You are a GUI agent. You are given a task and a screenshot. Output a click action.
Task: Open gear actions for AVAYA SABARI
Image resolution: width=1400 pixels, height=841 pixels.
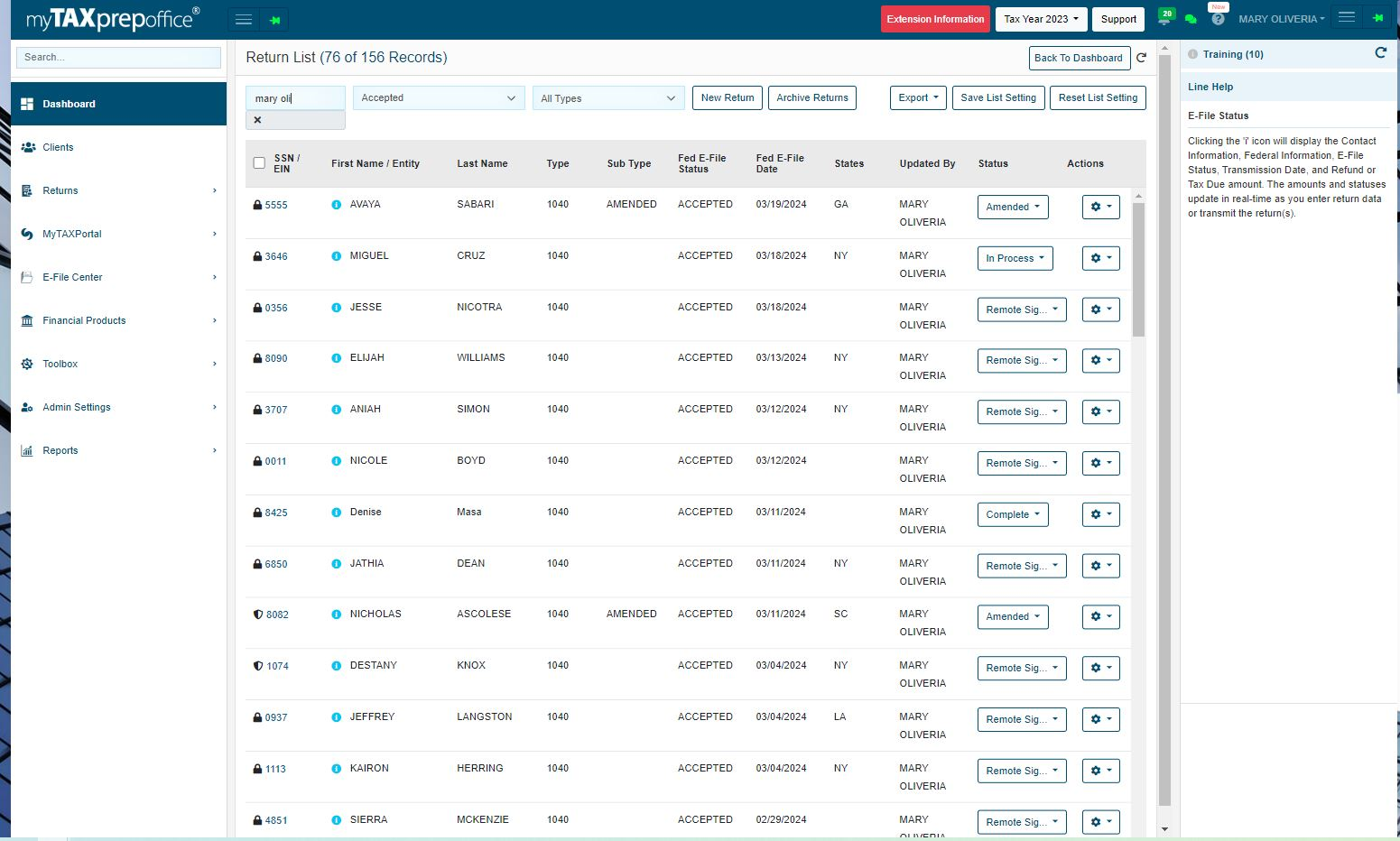[1101, 207]
